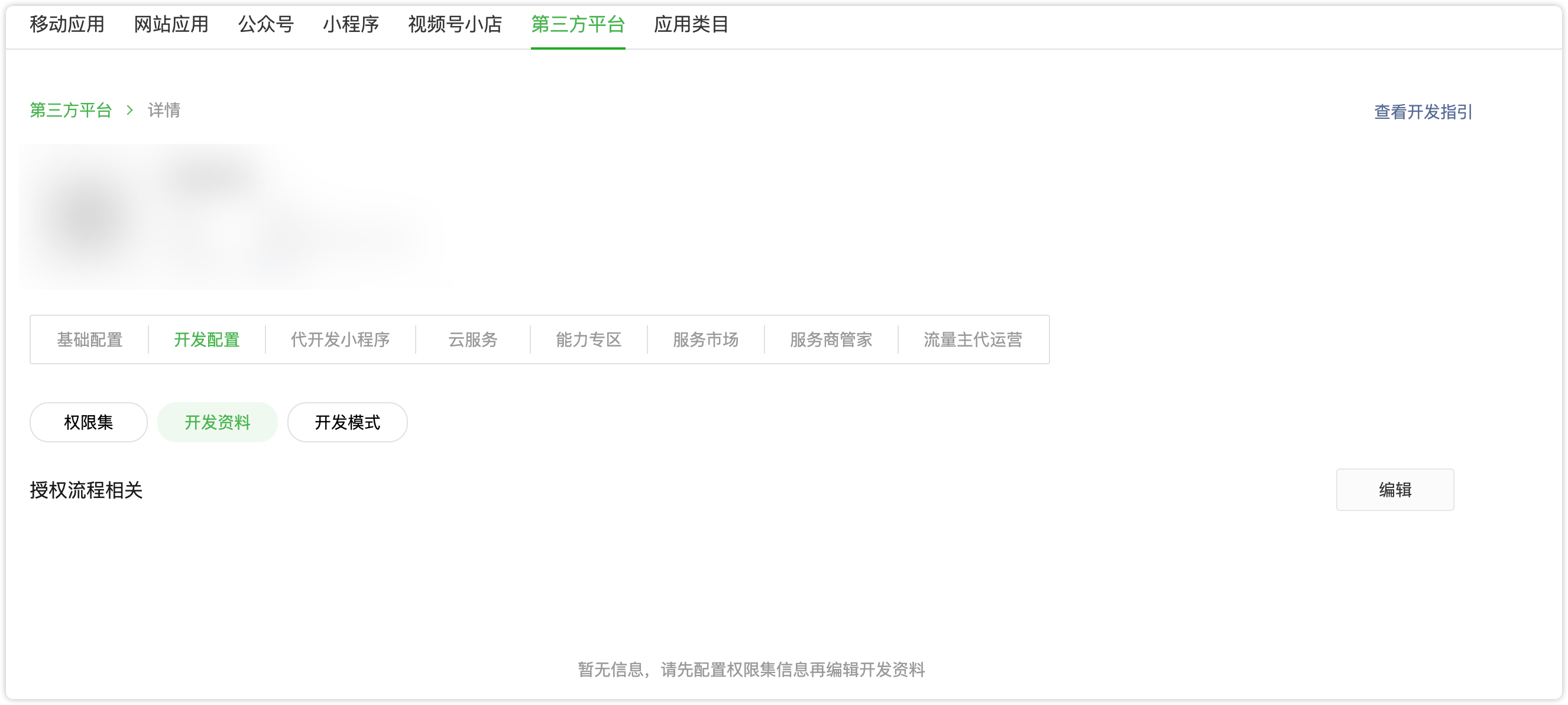Select the 公众号 tab
Screen dimensions: 1568x705
(x=266, y=24)
